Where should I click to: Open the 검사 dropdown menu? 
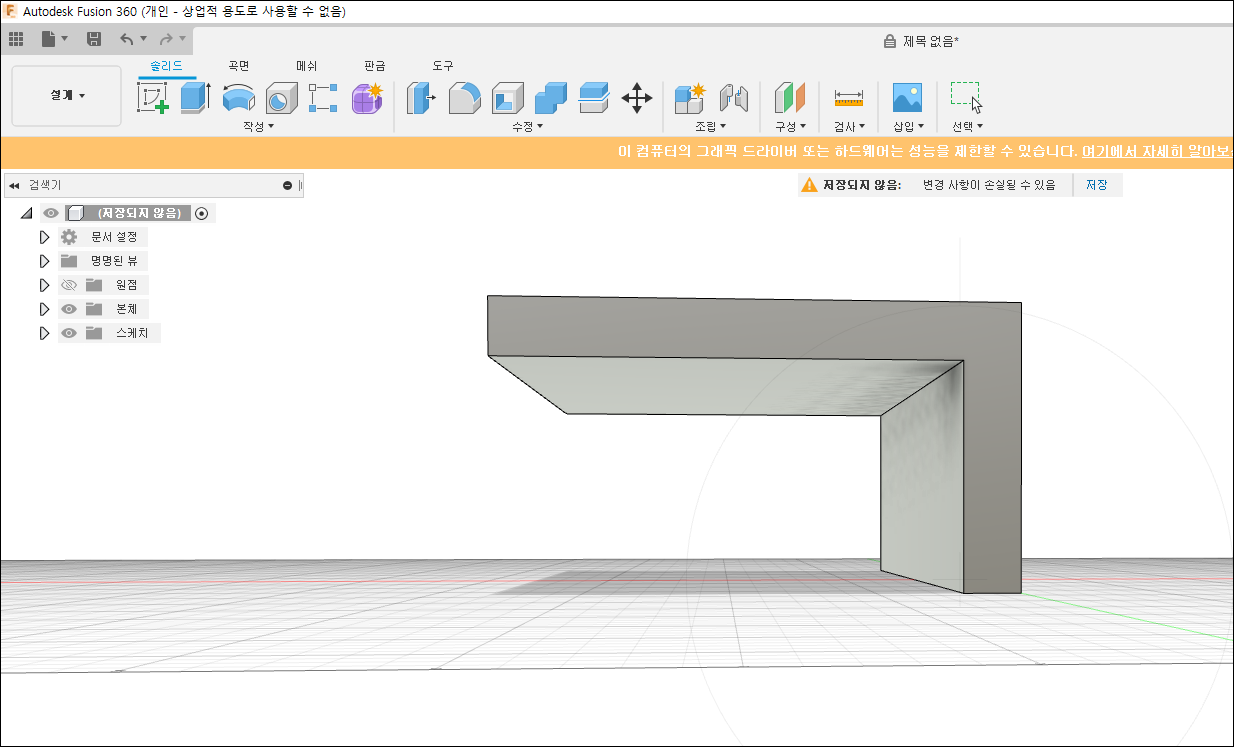pos(849,127)
